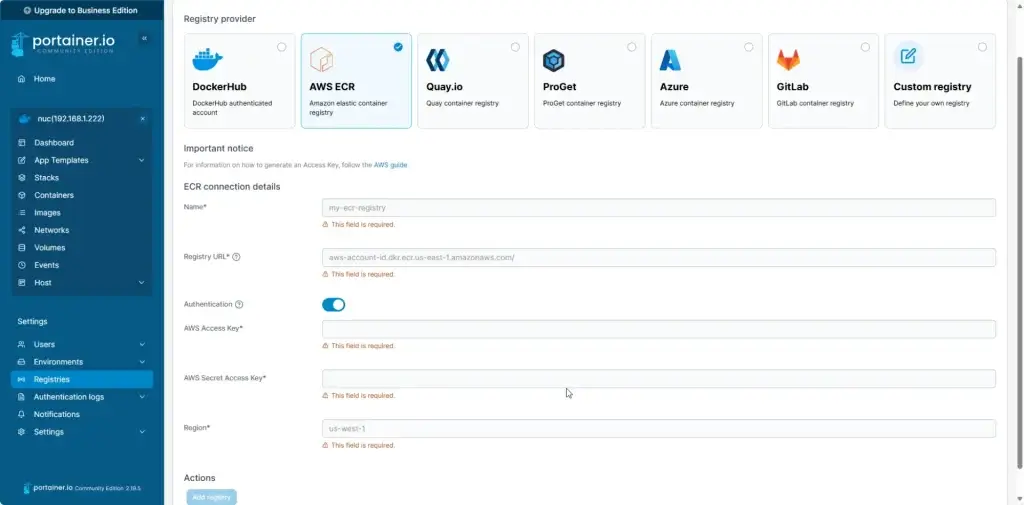Click the Stacks layers icon
The image size is (1024, 505).
[x=22, y=178]
